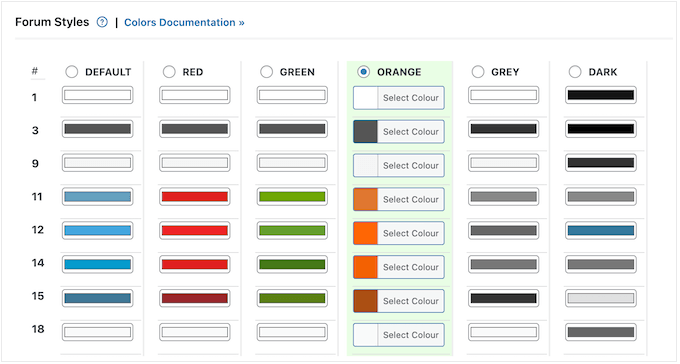Pick the white swatch in Orange row 1
680x364 pixels.
366,98
